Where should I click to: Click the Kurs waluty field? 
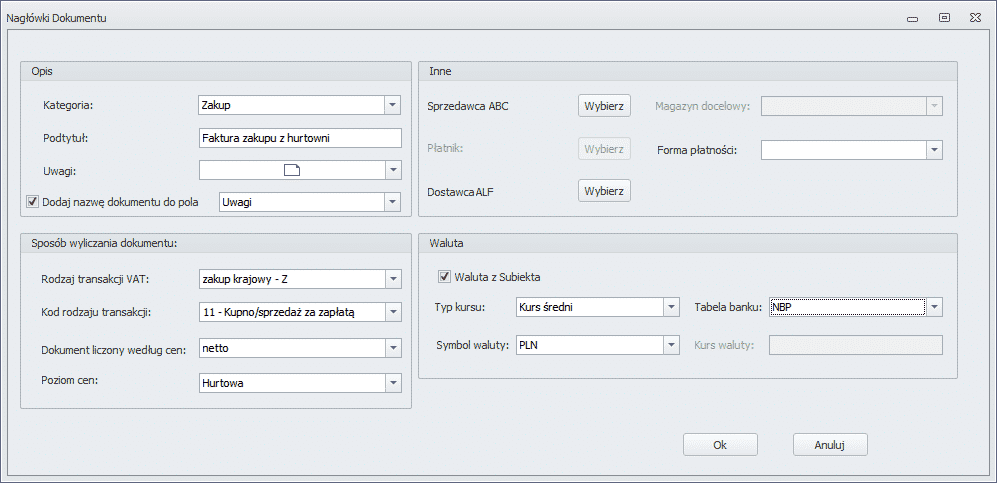(856, 345)
